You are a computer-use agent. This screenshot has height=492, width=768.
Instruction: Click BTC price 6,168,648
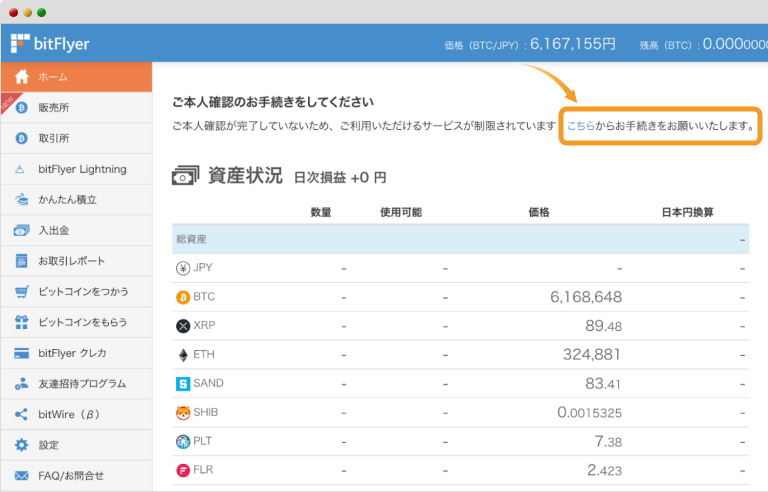(x=586, y=297)
